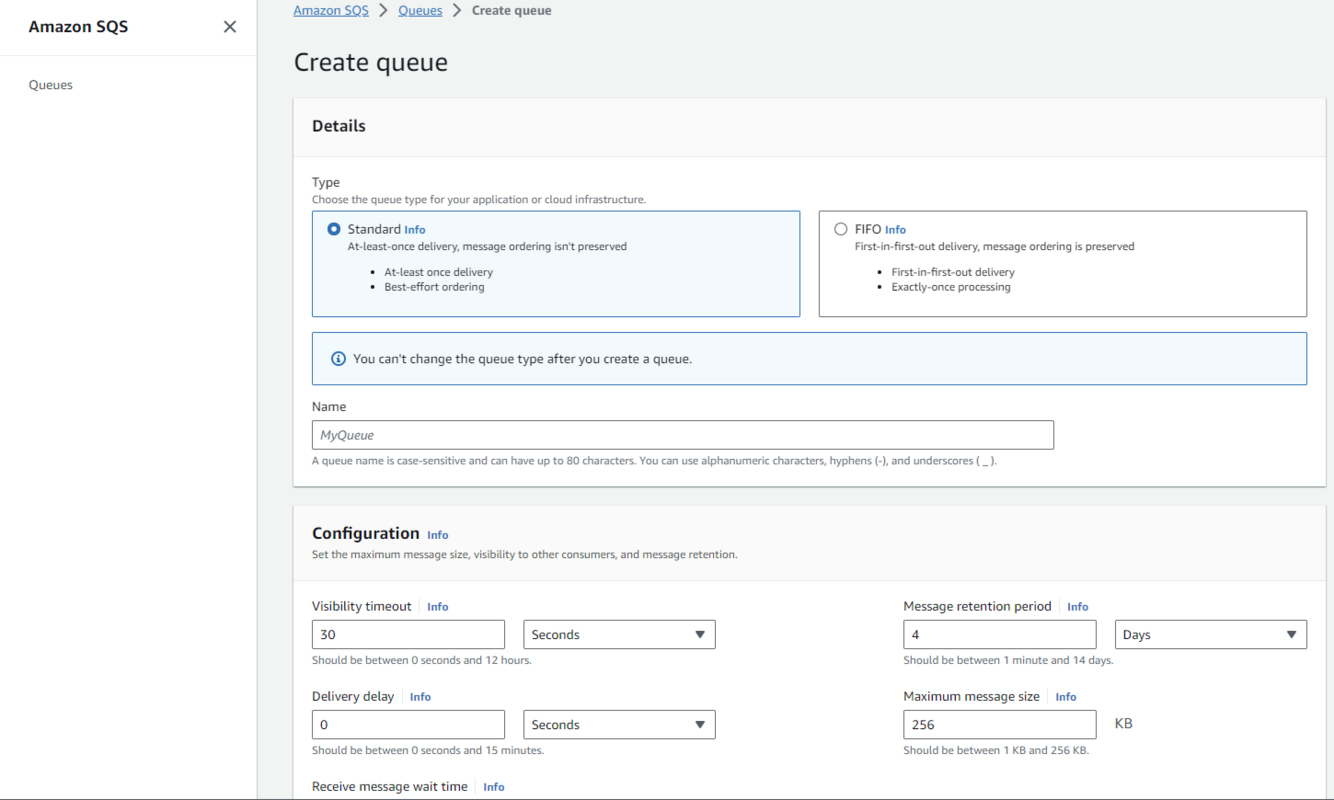Open Queues in the sidebar
This screenshot has height=800, width=1334.
[51, 85]
